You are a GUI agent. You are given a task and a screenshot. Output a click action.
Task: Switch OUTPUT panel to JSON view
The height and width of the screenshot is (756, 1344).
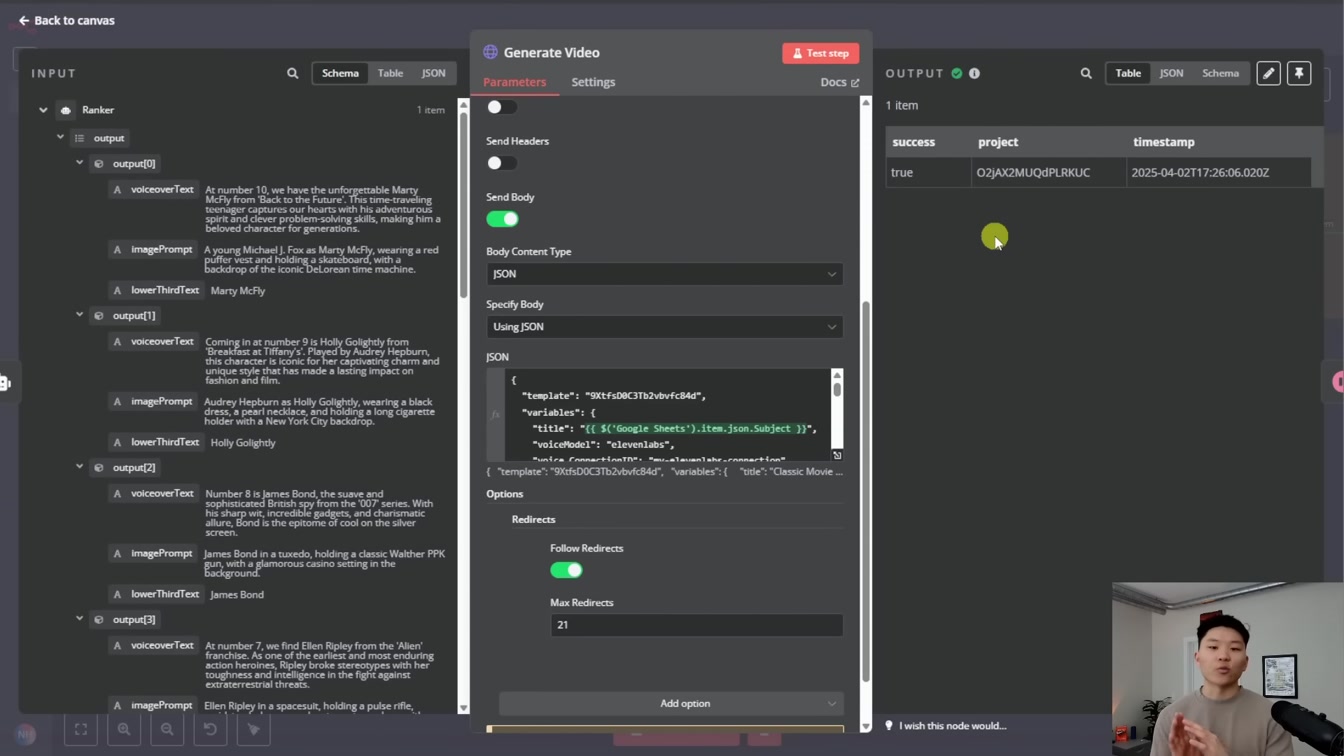click(1171, 73)
